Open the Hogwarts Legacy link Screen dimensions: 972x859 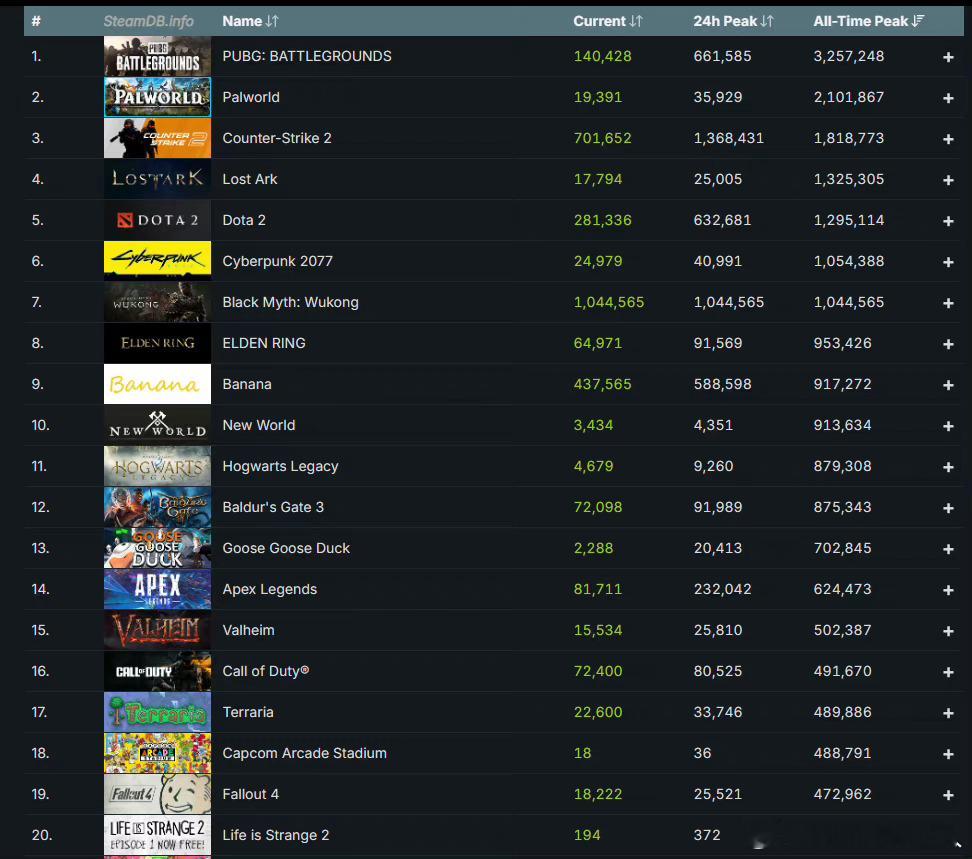pos(280,466)
